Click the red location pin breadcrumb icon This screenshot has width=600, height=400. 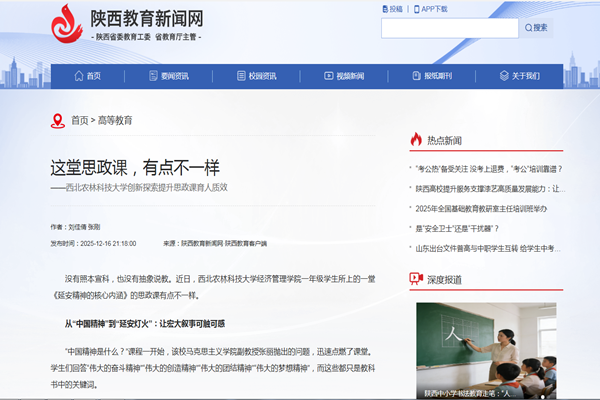[58, 121]
